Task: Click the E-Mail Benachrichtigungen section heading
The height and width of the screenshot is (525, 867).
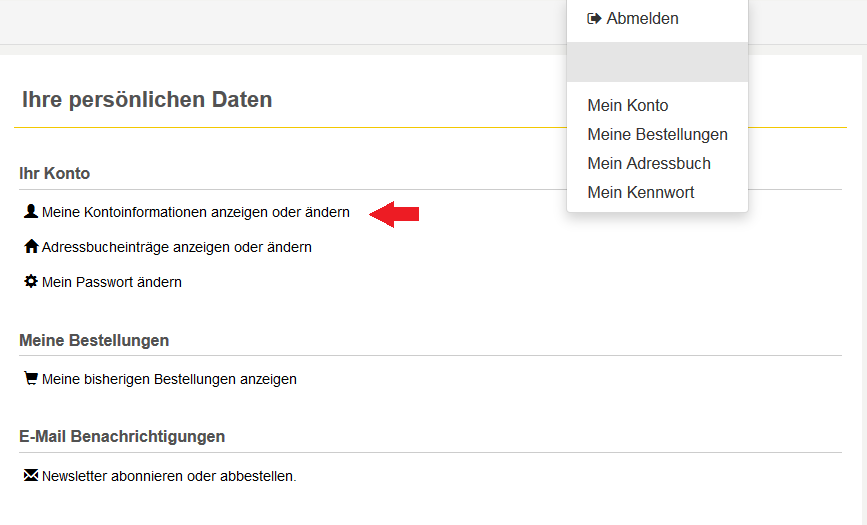Action: (x=122, y=437)
